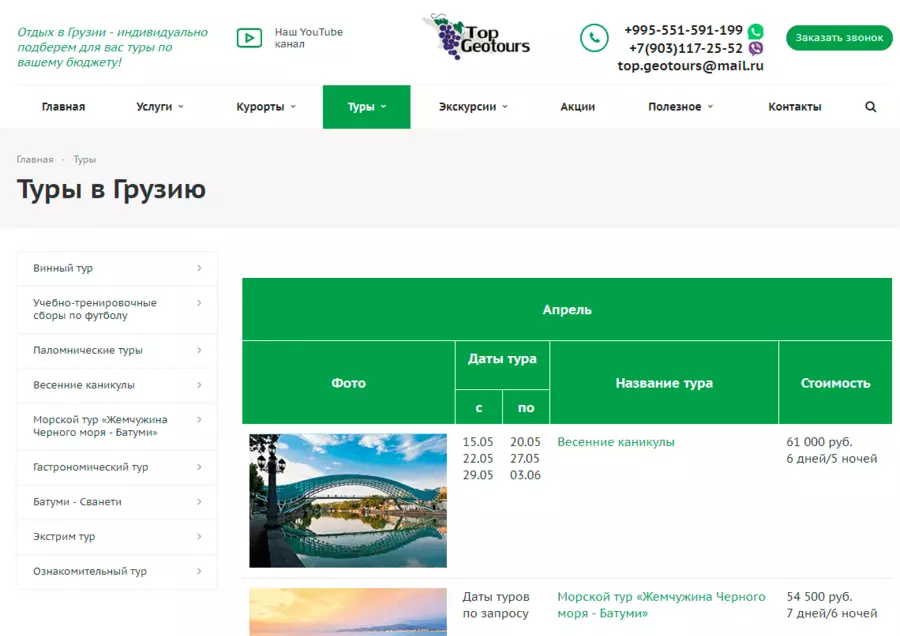Screen dimensions: 900x636
Task: Click the Апрель table header
Action: point(567,309)
